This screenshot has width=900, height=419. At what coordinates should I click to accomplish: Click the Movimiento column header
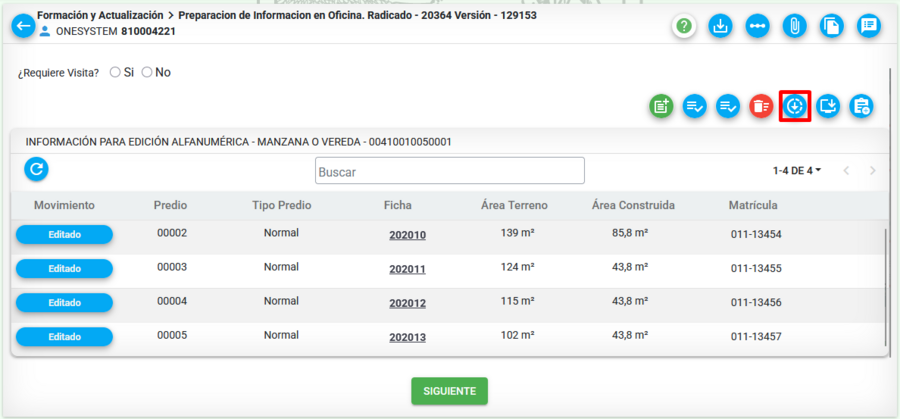(x=64, y=205)
